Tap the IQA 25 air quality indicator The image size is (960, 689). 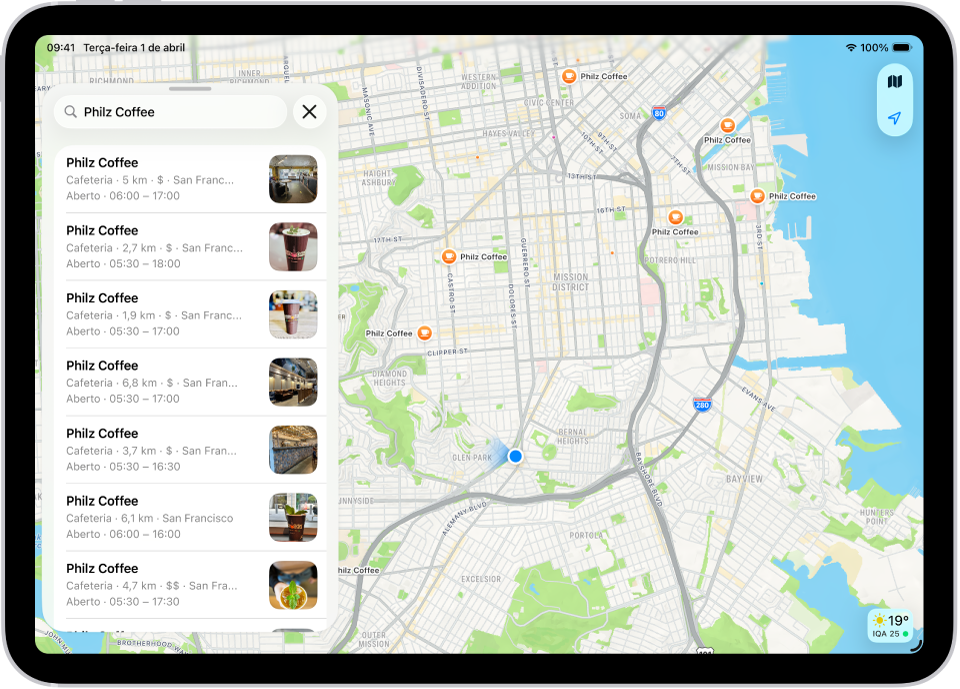pyautogui.click(x=884, y=633)
